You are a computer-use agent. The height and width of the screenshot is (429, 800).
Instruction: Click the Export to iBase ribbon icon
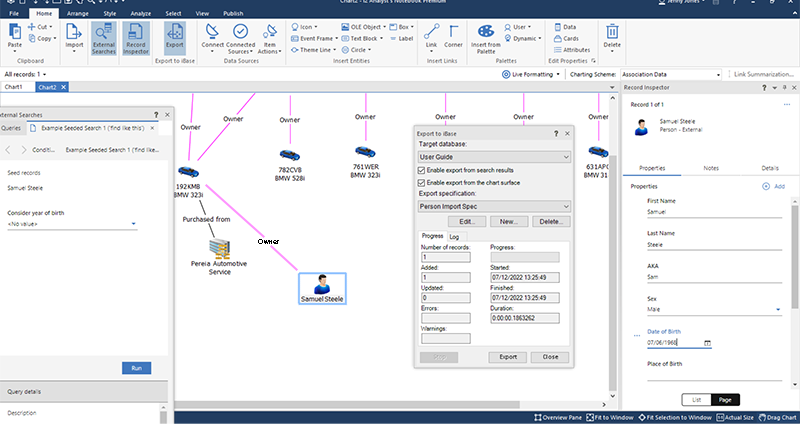175,39
